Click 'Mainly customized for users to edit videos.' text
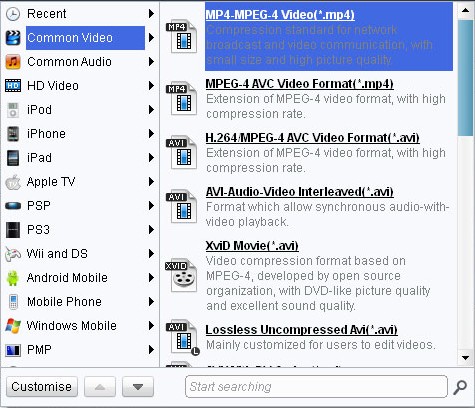Viewport: 475px width, 408px height. (x=321, y=345)
